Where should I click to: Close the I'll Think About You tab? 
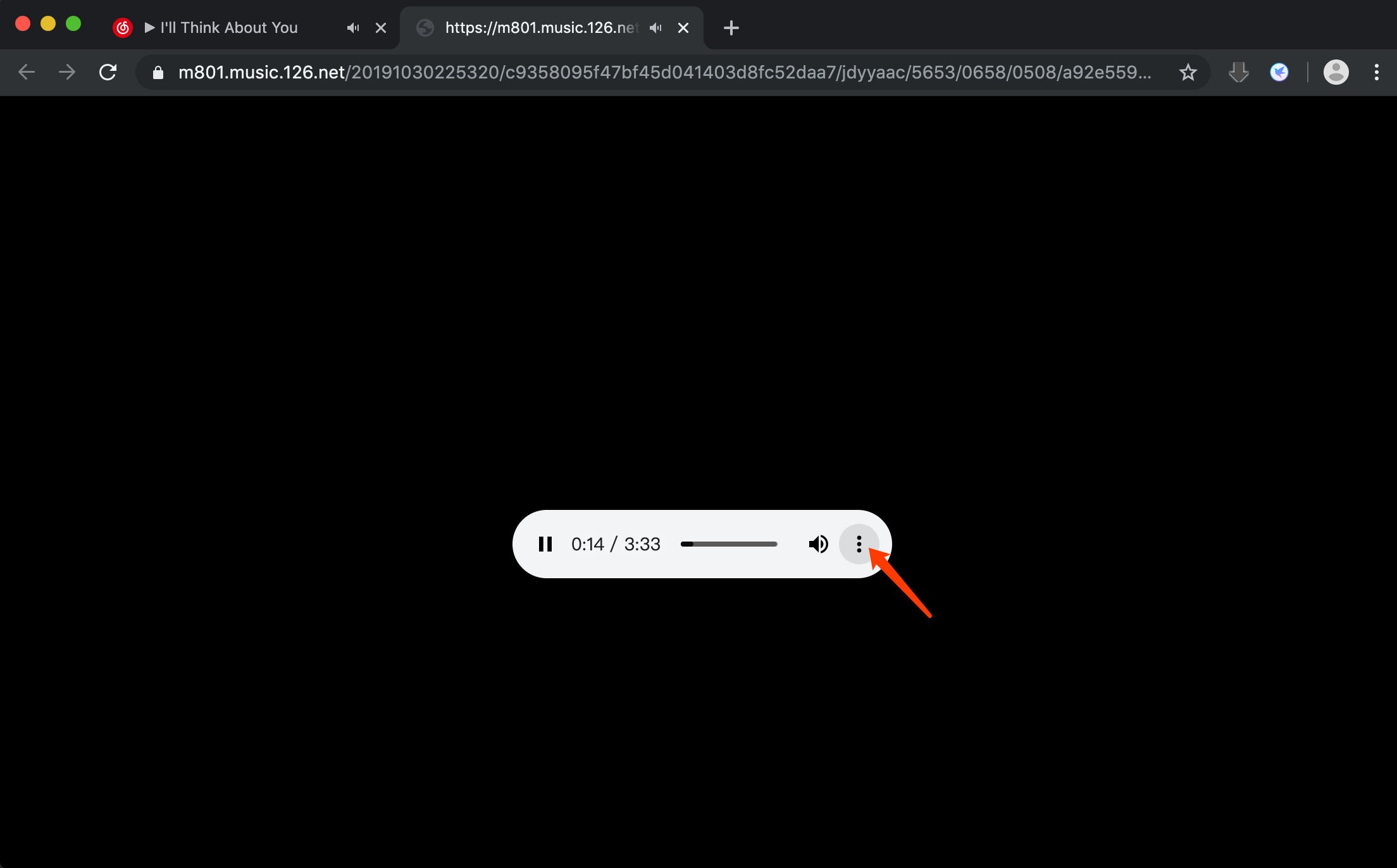point(381,28)
